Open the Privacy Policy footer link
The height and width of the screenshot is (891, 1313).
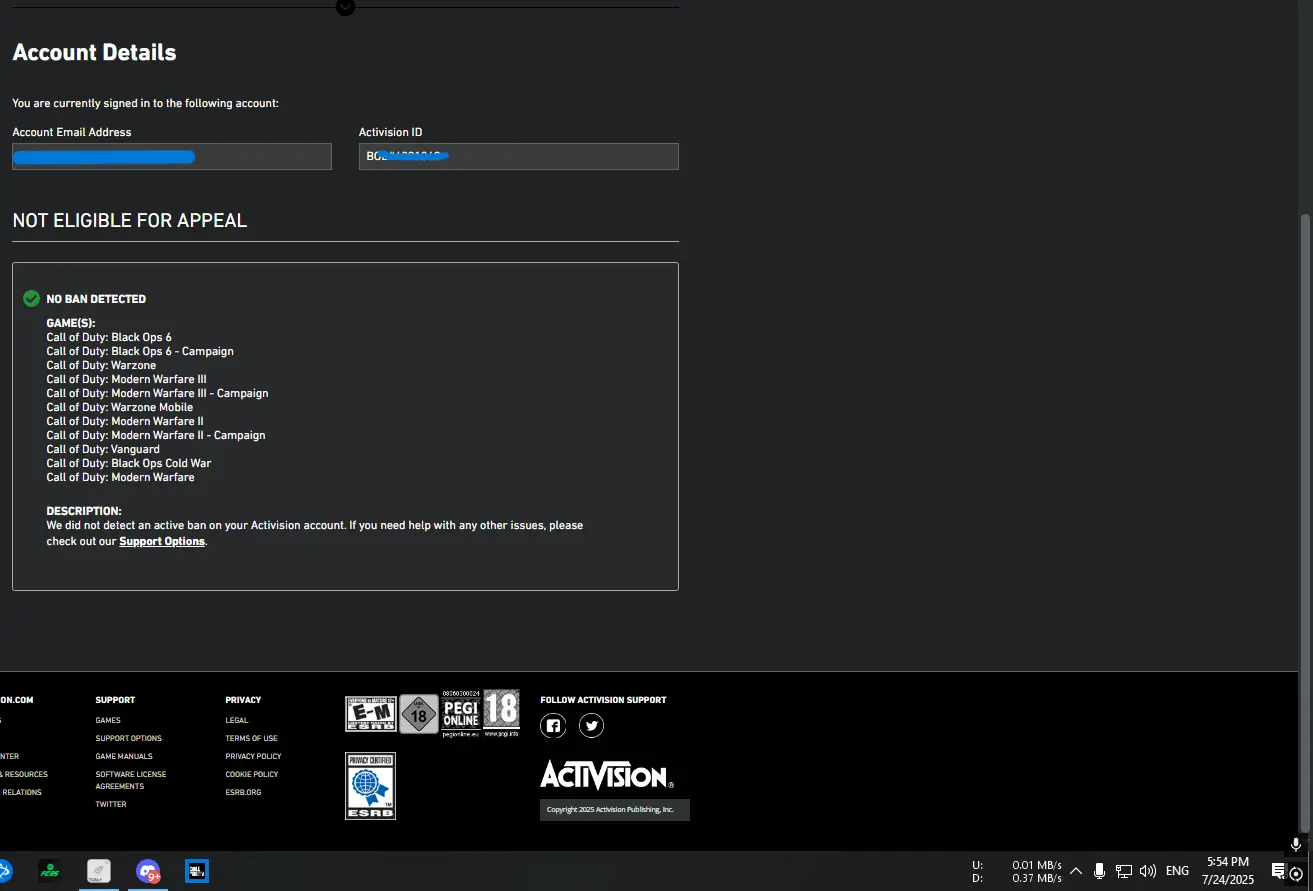click(253, 756)
